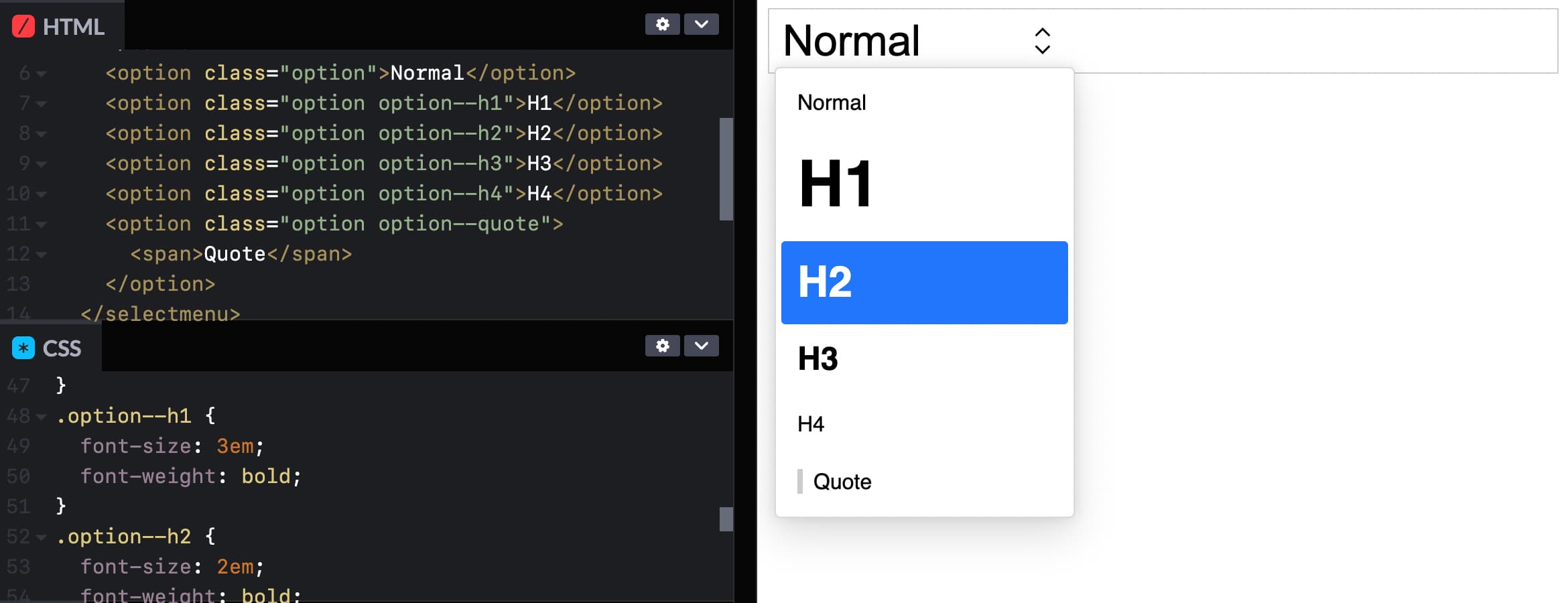The width and height of the screenshot is (1568, 603).
Task: Click the selectmenu up-down arrows indicator
Action: (1041, 42)
